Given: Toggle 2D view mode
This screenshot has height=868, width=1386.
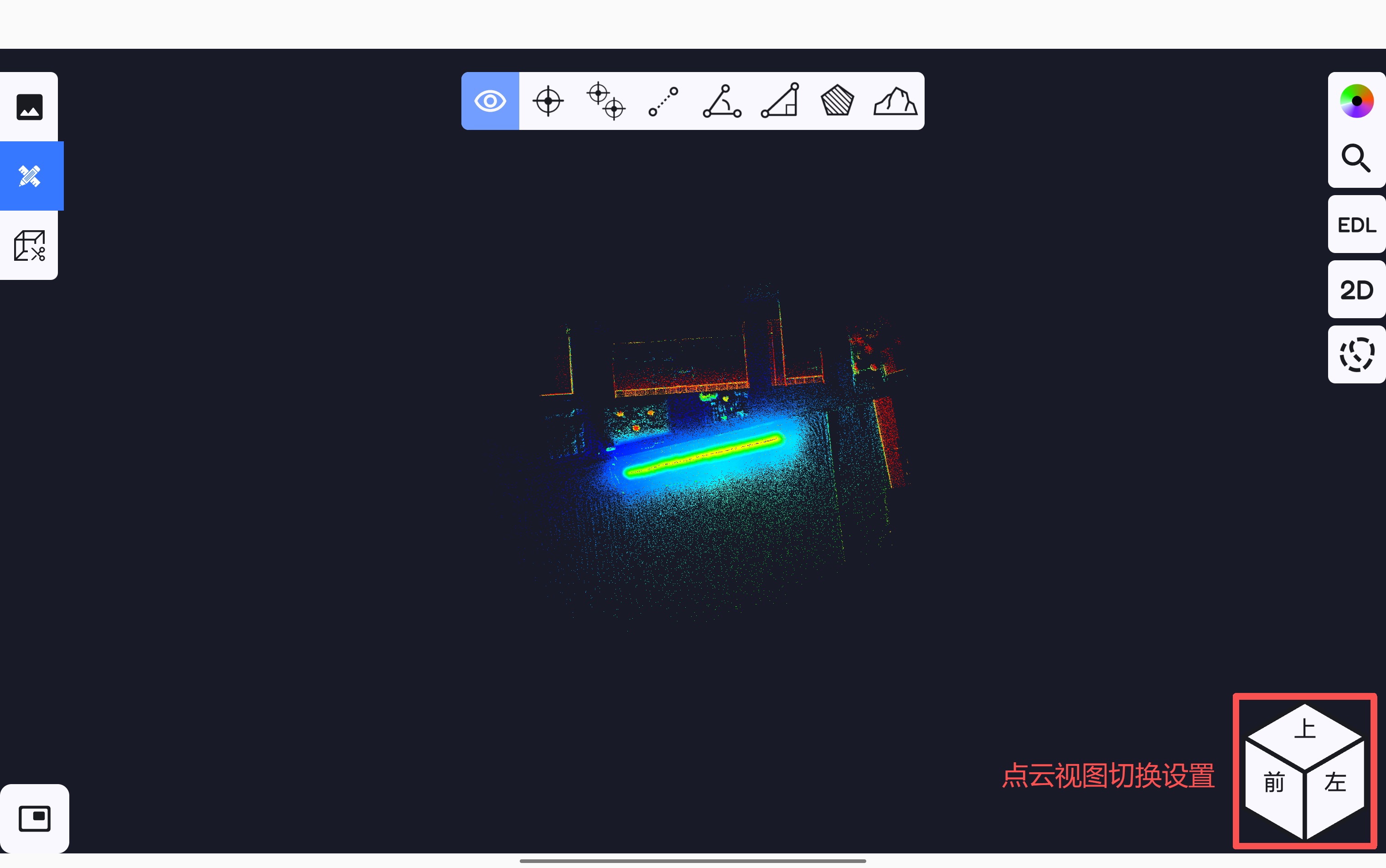Looking at the screenshot, I should click(x=1356, y=290).
